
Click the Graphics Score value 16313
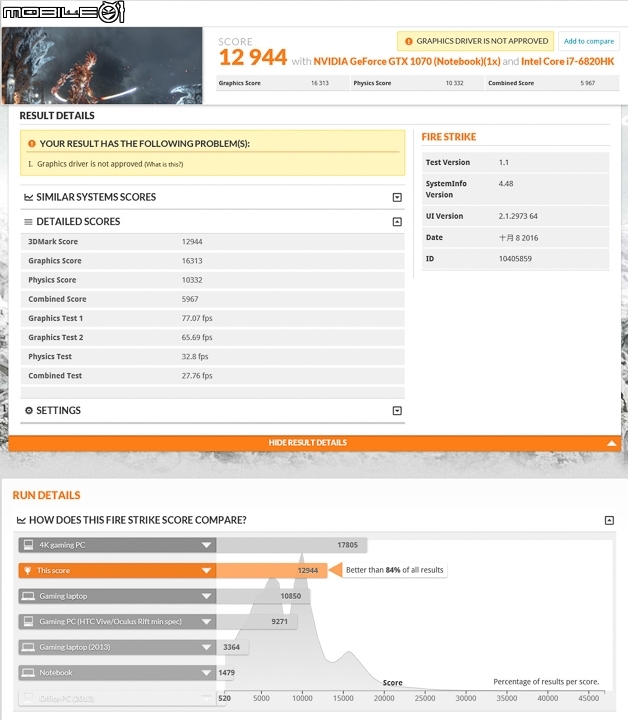click(192, 261)
